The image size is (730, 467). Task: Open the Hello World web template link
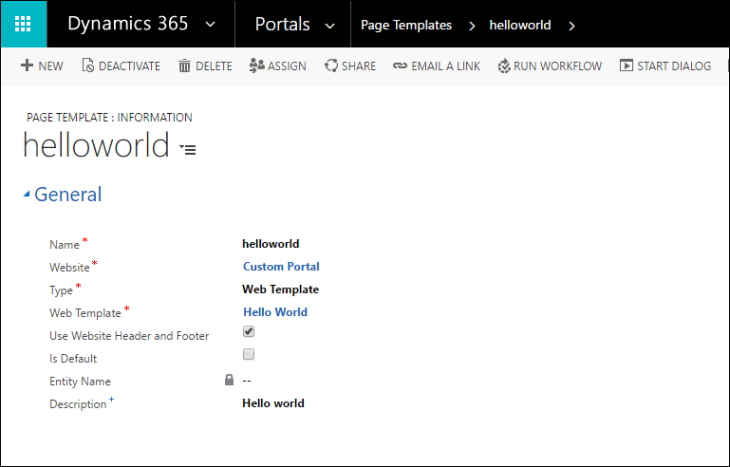pyautogui.click(x=275, y=312)
